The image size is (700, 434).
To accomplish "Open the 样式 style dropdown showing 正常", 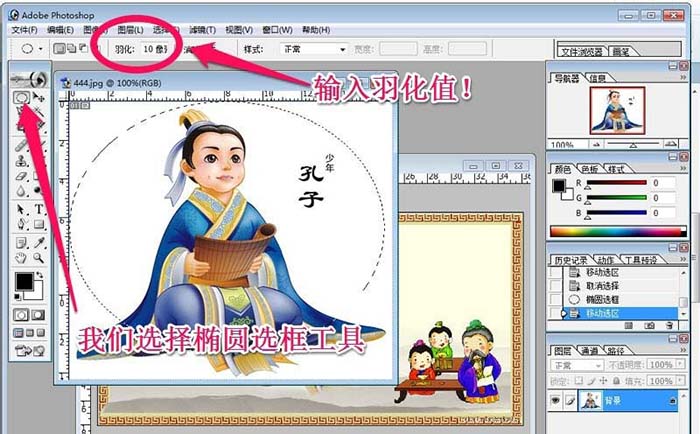I will [313, 49].
